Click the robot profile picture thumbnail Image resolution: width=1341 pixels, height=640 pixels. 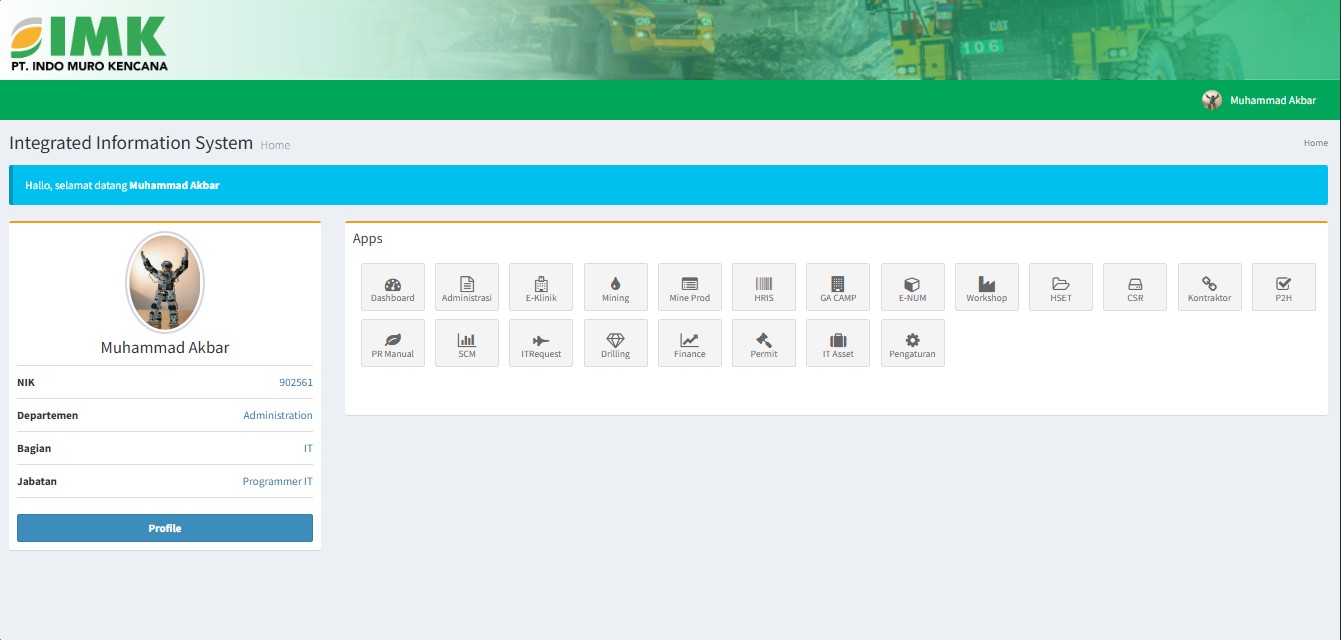pos(165,283)
